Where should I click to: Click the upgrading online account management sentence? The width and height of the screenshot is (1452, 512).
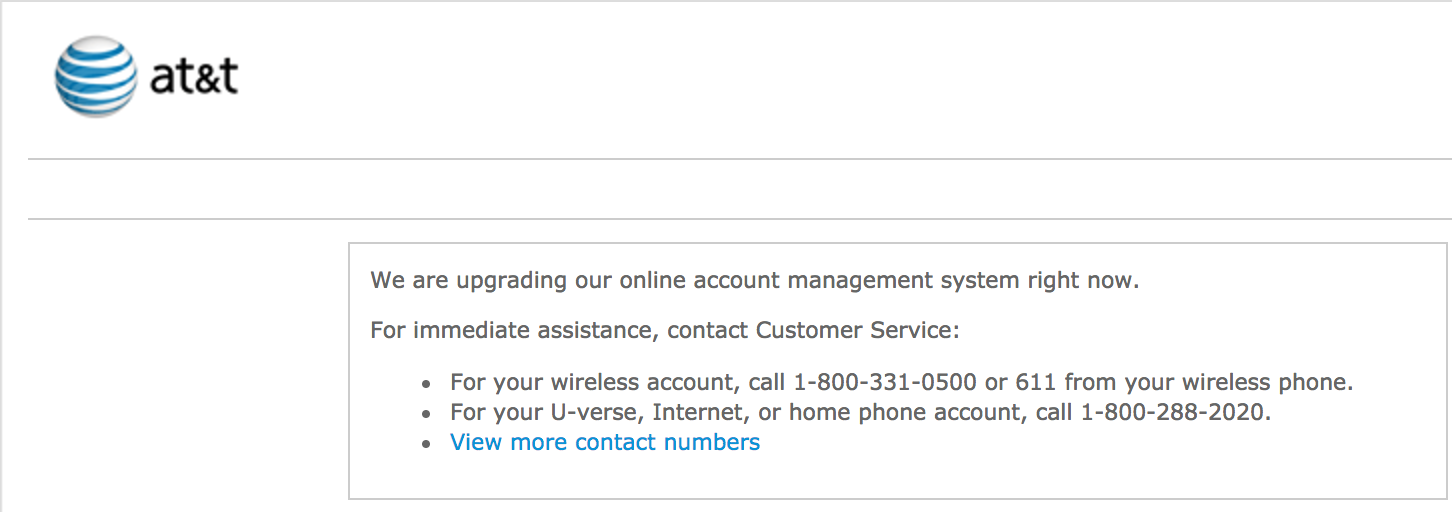[x=755, y=280]
